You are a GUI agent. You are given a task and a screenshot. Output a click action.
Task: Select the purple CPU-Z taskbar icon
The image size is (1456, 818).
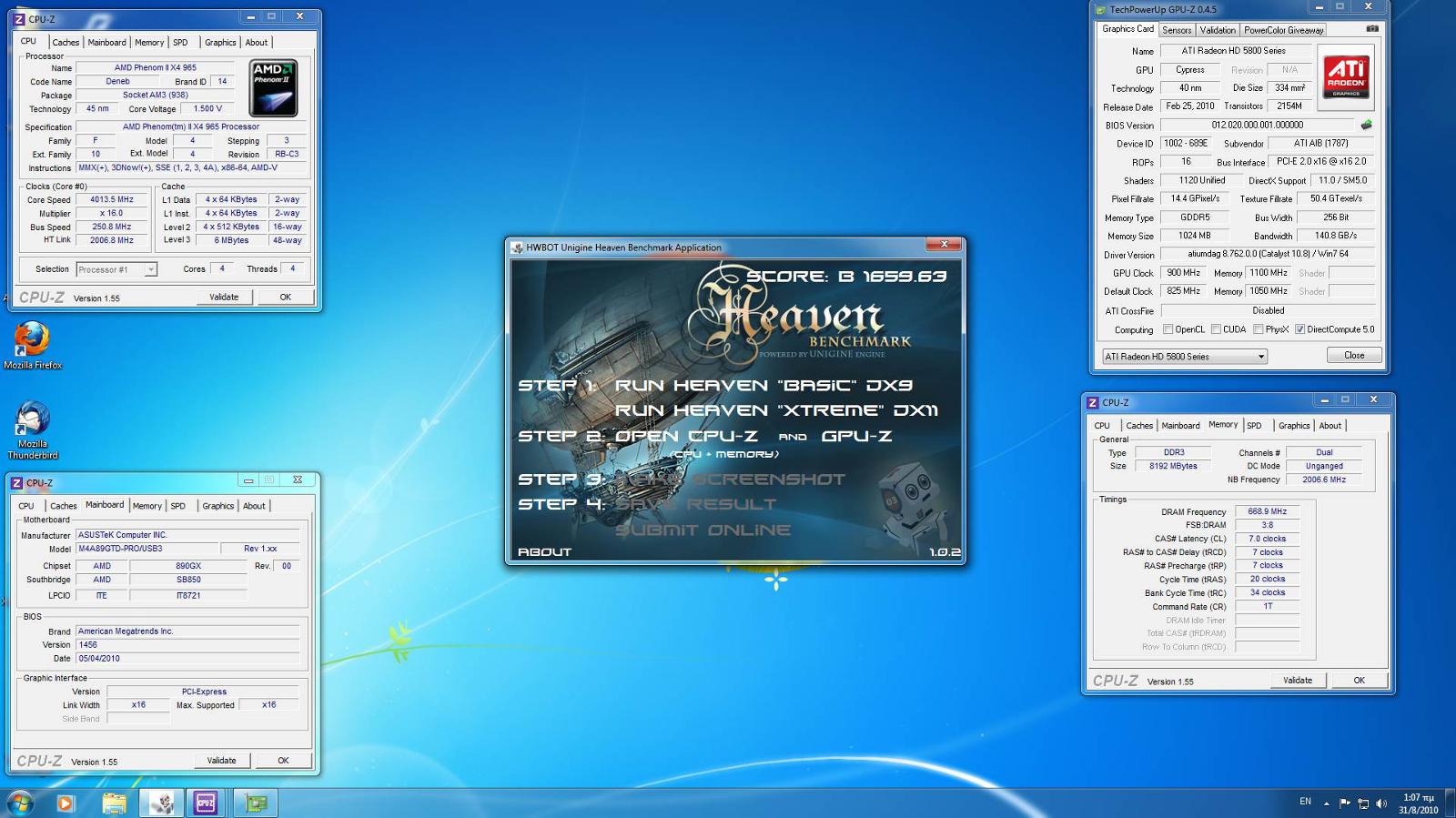[x=206, y=803]
